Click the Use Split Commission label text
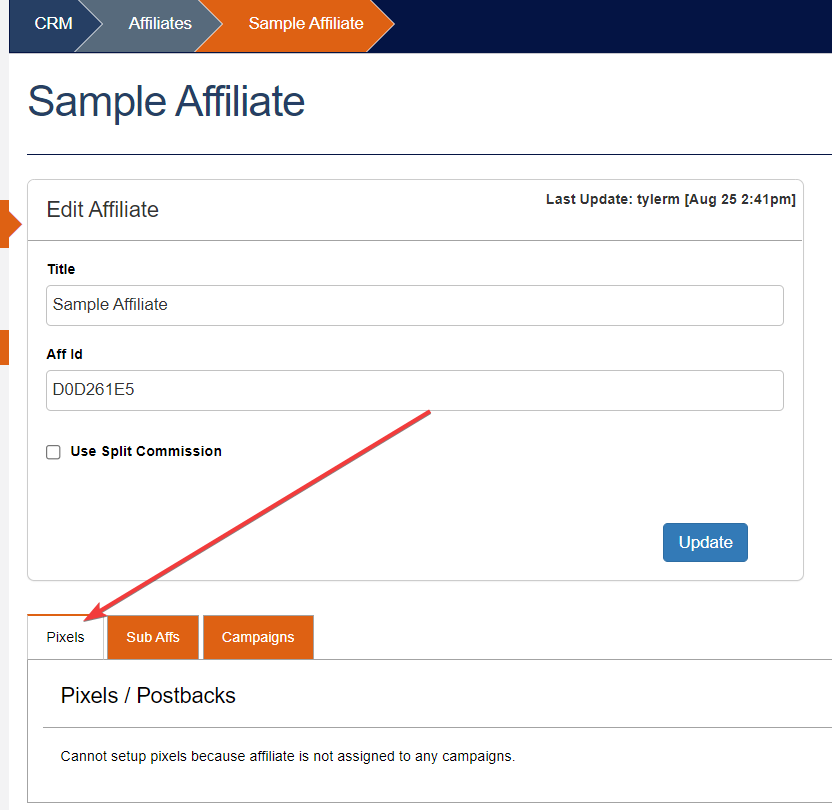 pos(146,451)
